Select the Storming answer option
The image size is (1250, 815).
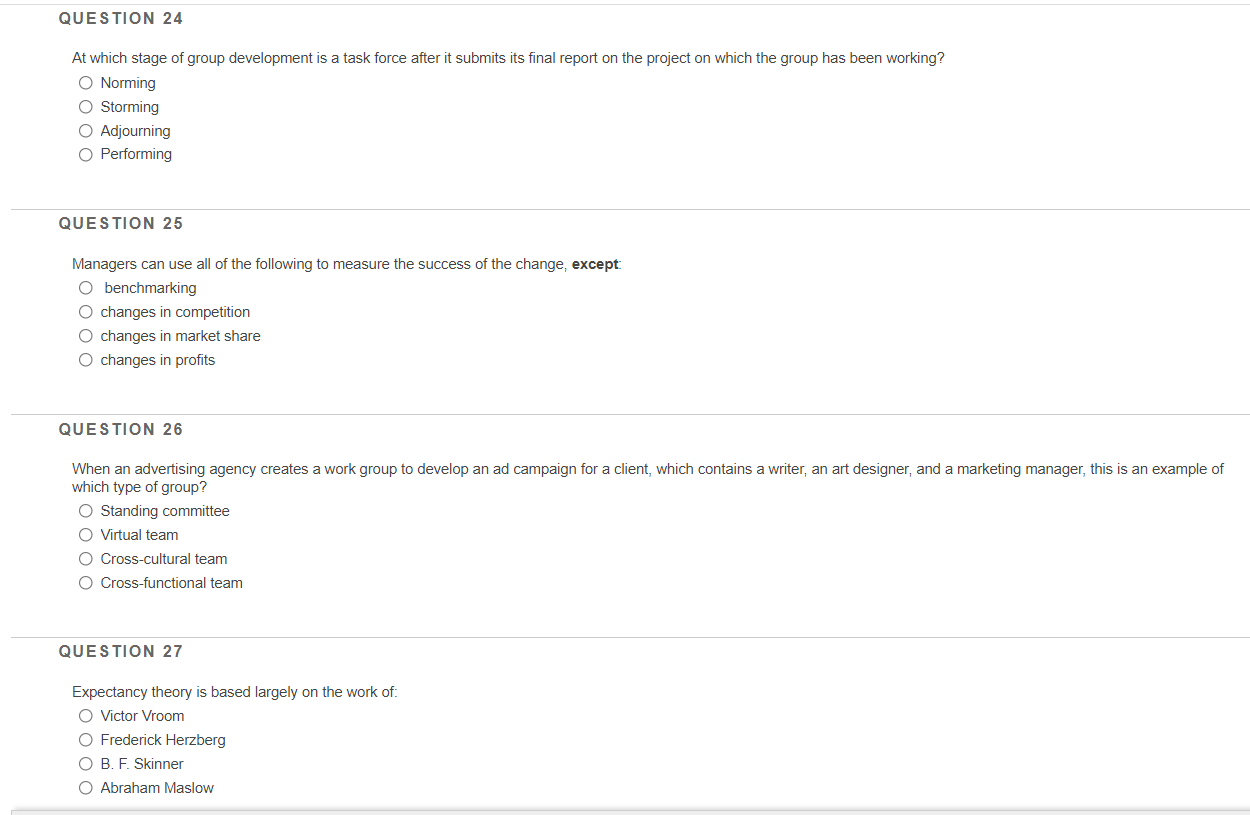point(85,106)
